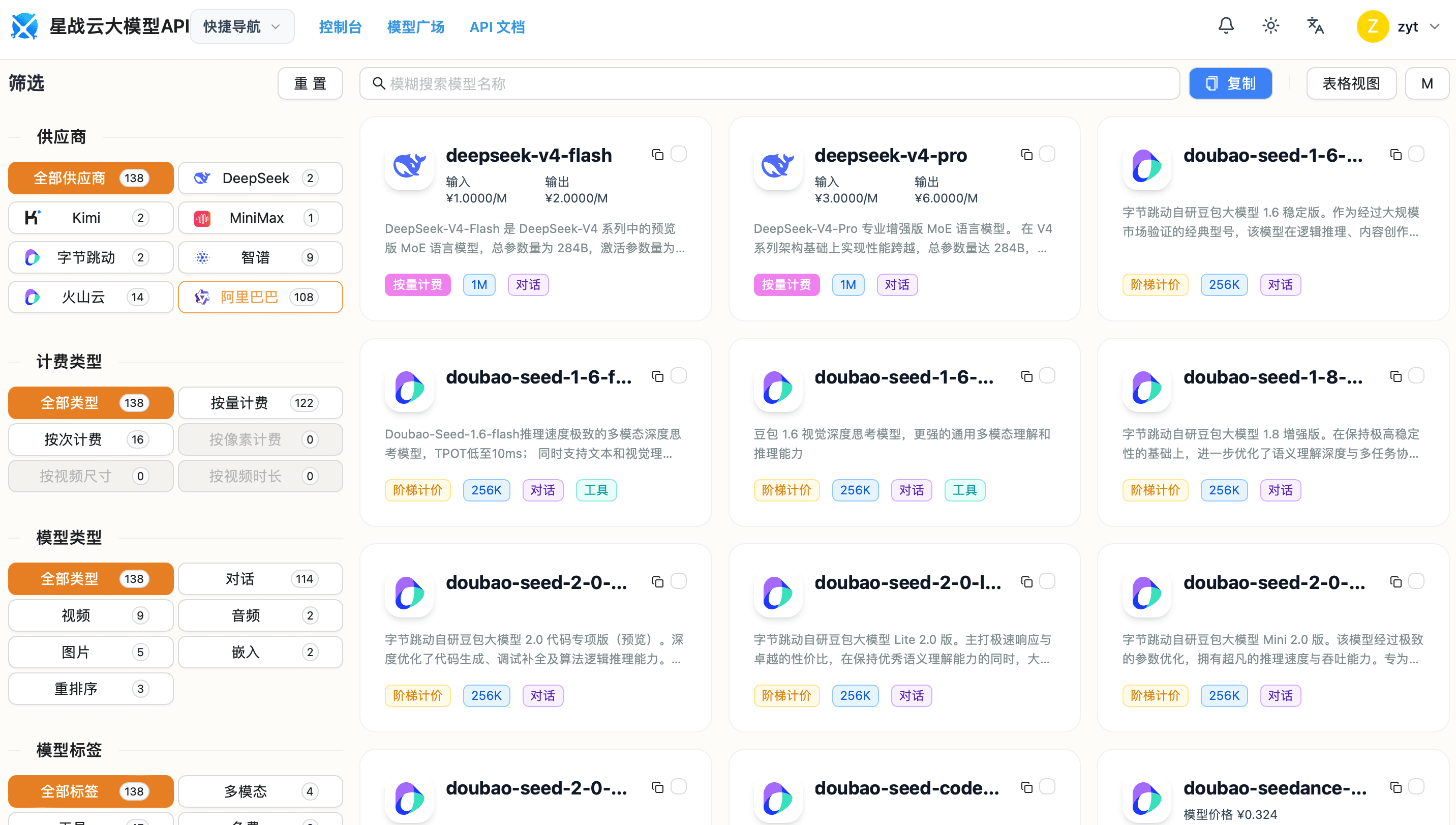Copy icon on doubao-seed-code... card
The height and width of the screenshot is (825, 1456).
(x=1026, y=787)
